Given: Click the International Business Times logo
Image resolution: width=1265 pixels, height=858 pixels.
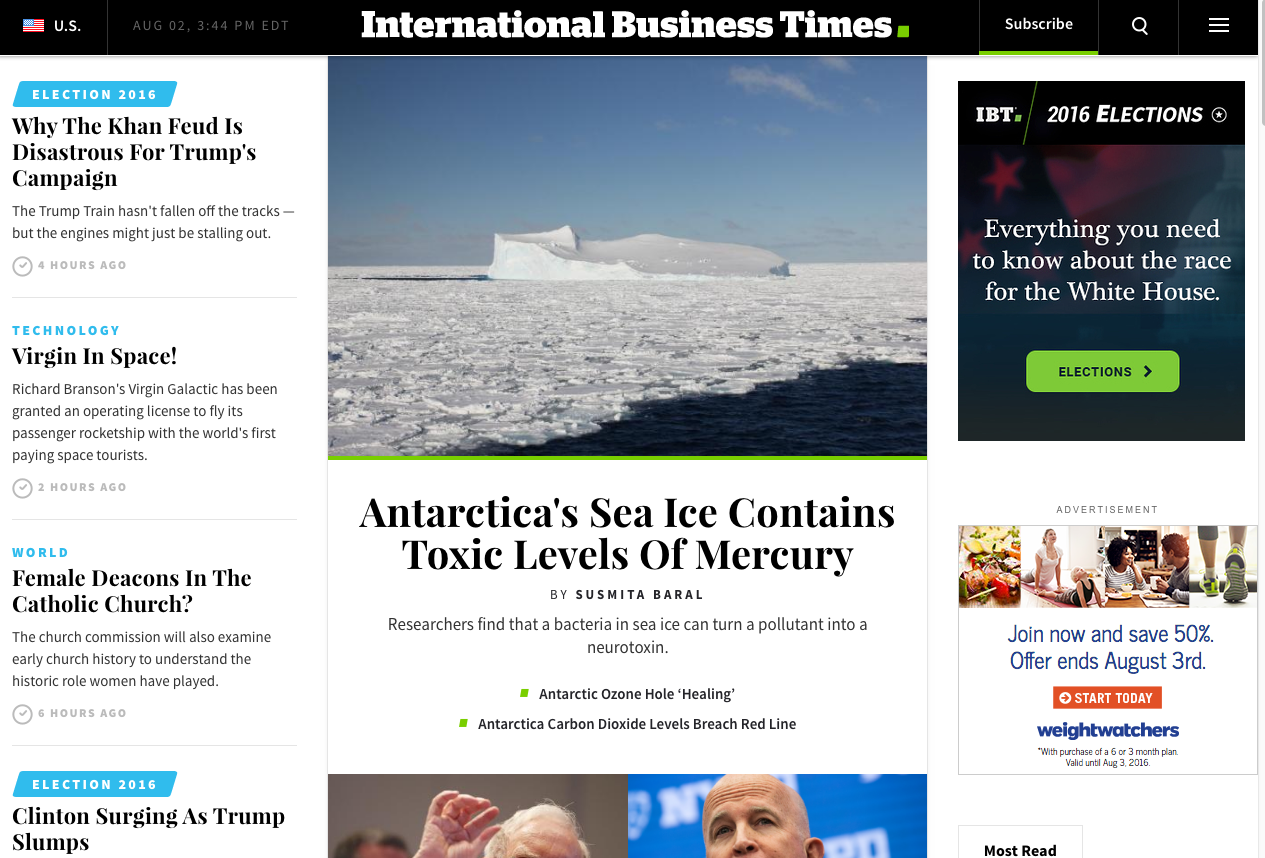Looking at the screenshot, I should click(x=635, y=25).
